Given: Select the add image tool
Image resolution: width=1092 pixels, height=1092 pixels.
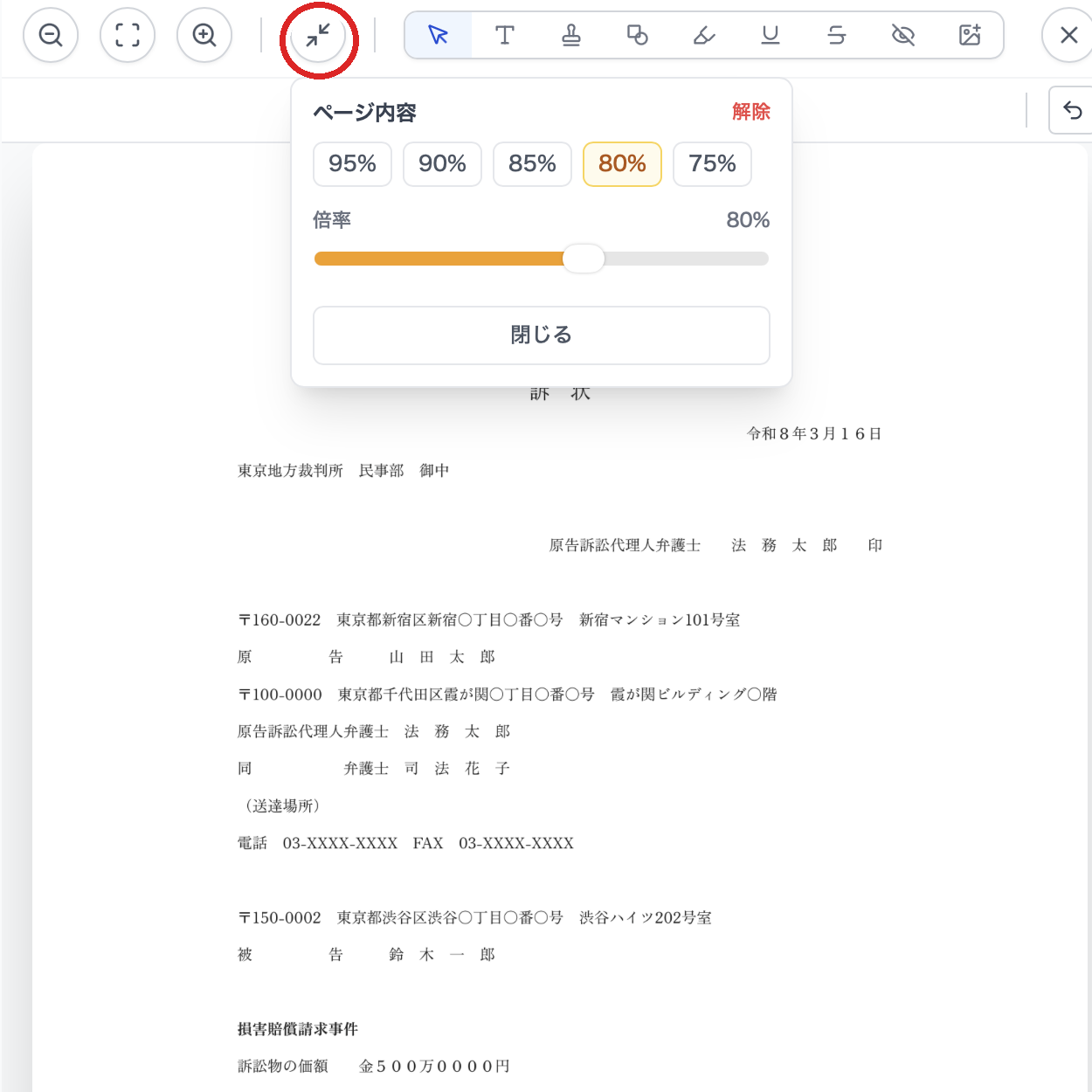Looking at the screenshot, I should tap(970, 35).
